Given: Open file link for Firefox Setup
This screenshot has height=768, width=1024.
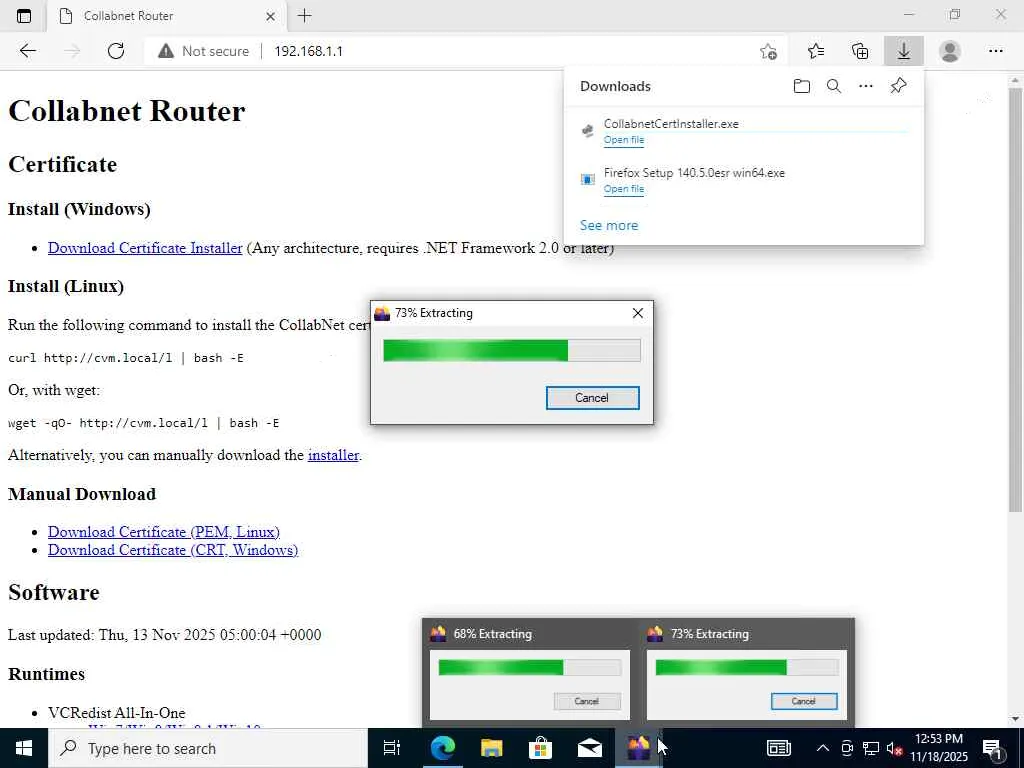Looking at the screenshot, I should coord(624,189).
